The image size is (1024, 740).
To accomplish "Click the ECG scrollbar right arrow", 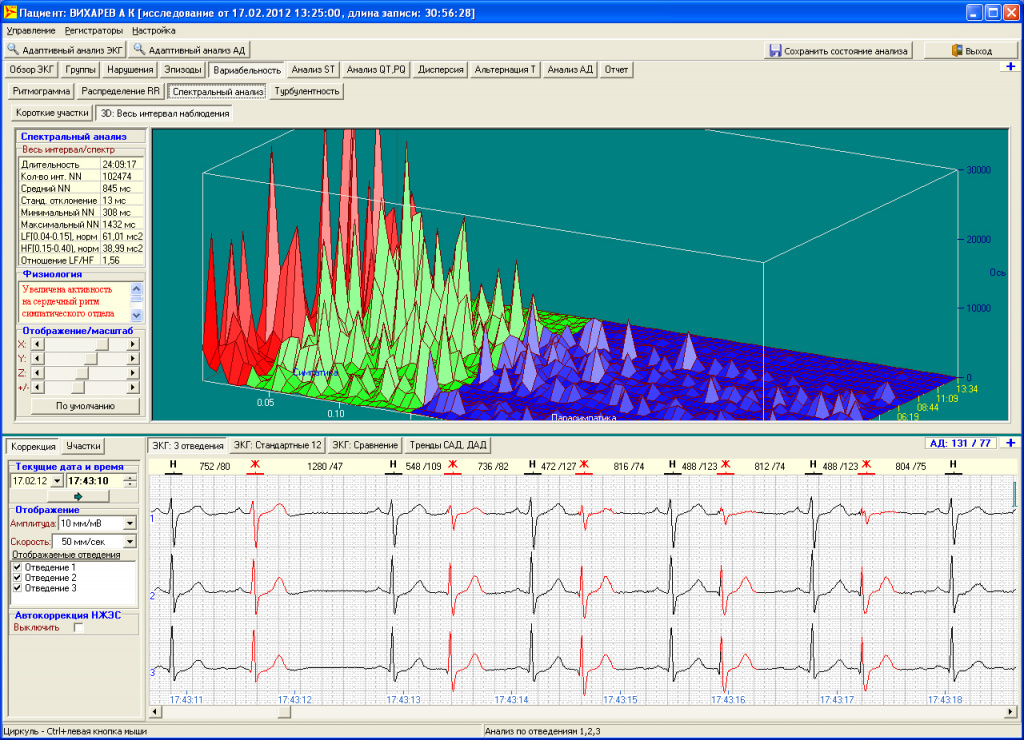I will [x=1010, y=712].
